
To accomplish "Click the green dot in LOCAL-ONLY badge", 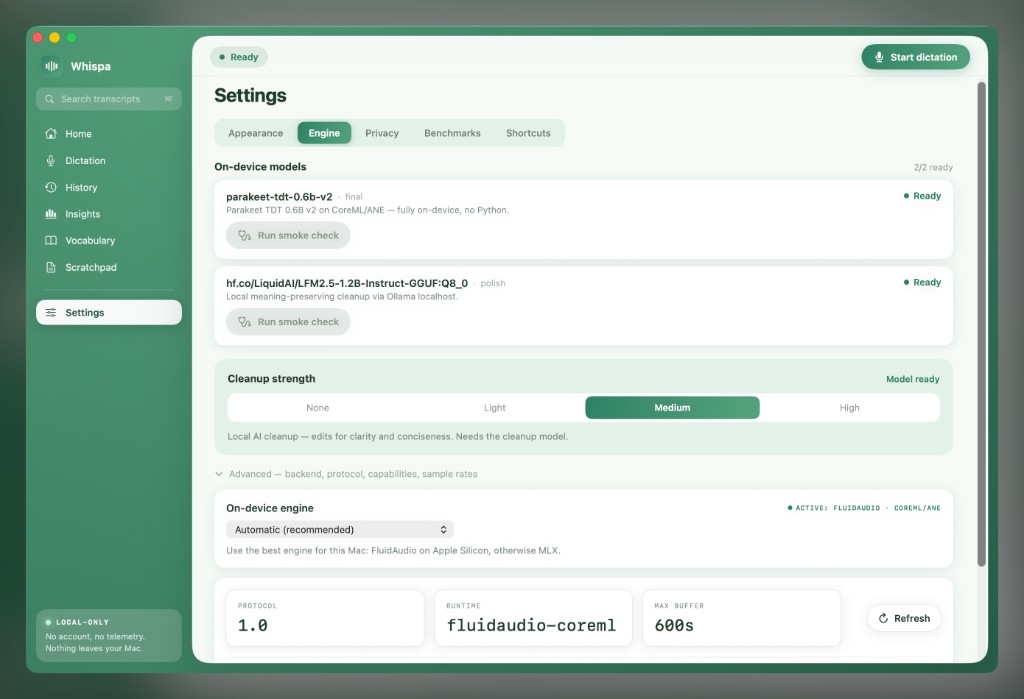I will (48, 623).
